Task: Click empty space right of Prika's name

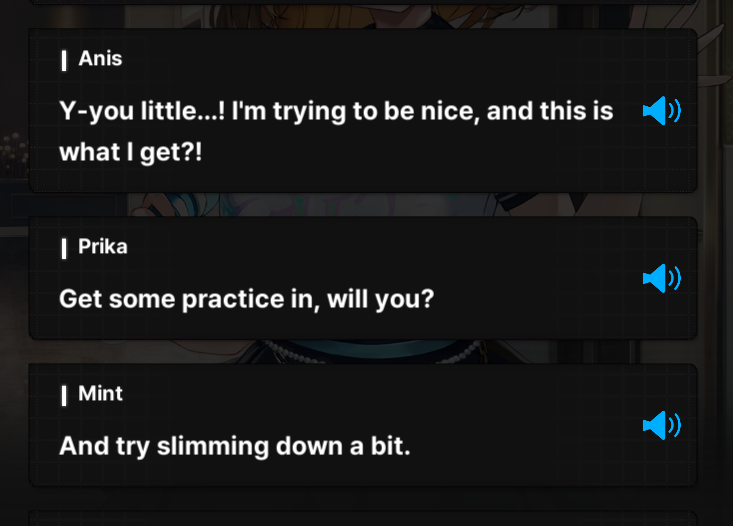Action: pyautogui.click(x=374, y=247)
